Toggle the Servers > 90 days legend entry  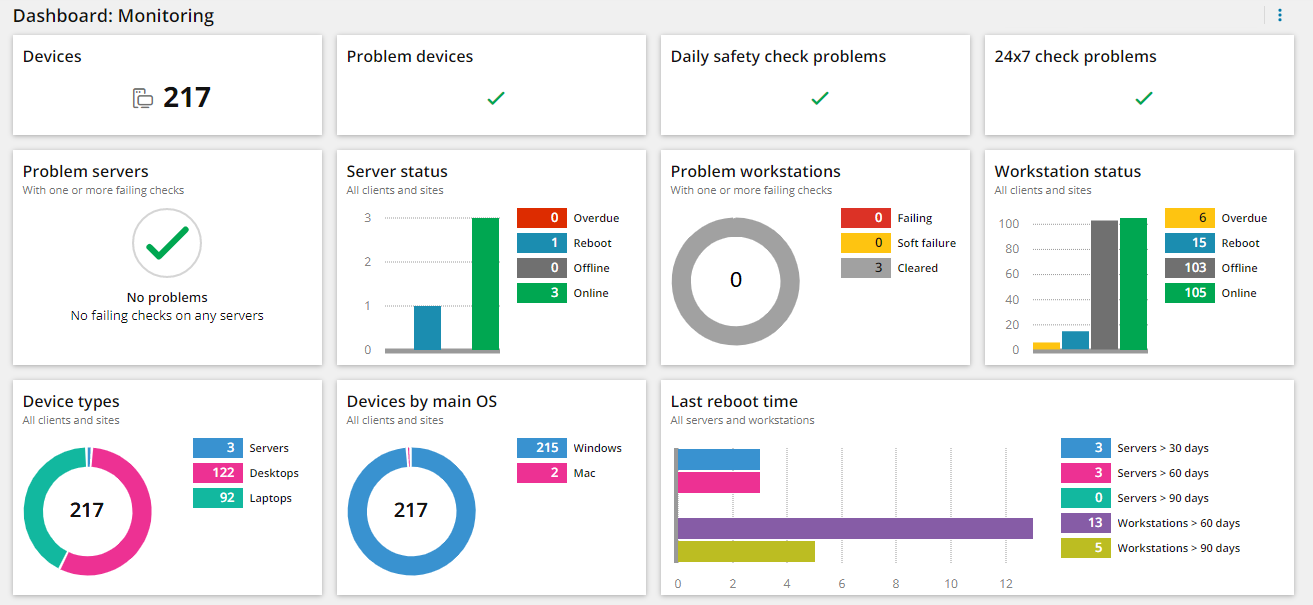point(1085,497)
